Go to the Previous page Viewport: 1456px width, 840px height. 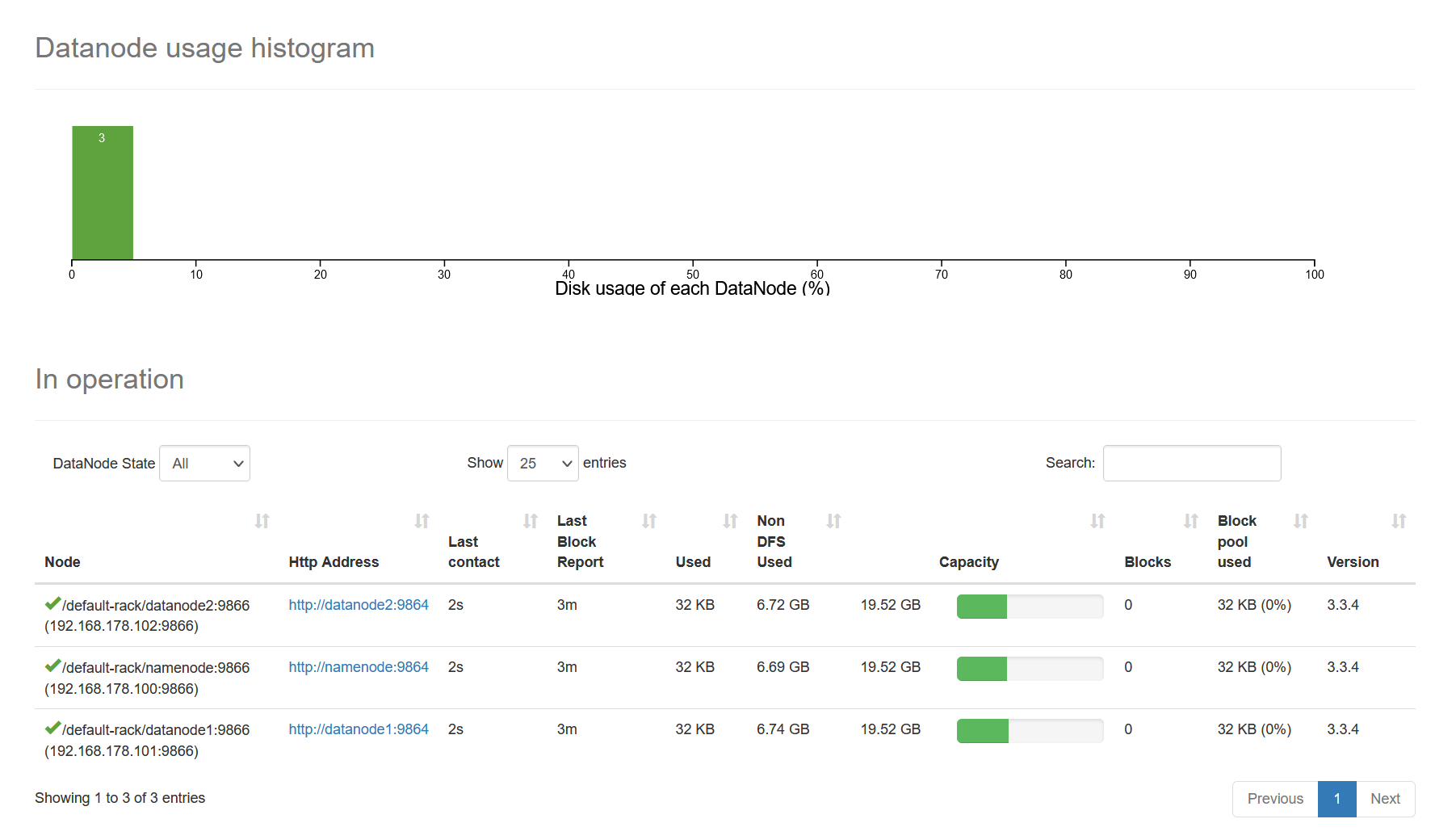coord(1275,799)
